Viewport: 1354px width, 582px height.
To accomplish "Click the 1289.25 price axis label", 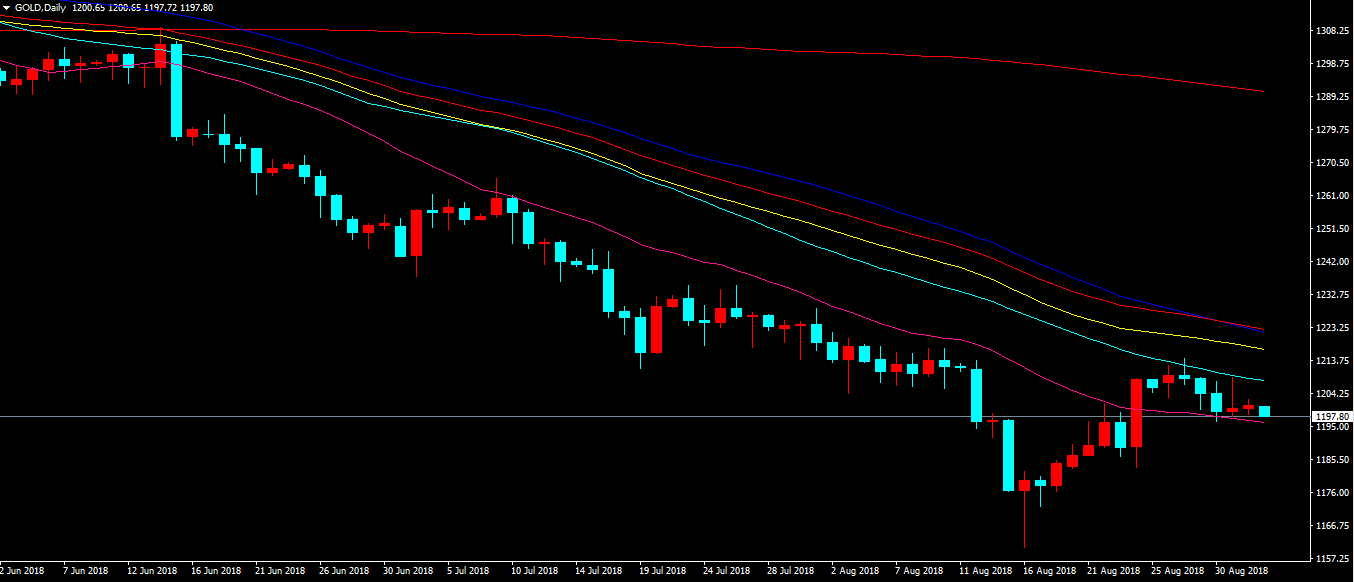I will click(x=1333, y=97).
